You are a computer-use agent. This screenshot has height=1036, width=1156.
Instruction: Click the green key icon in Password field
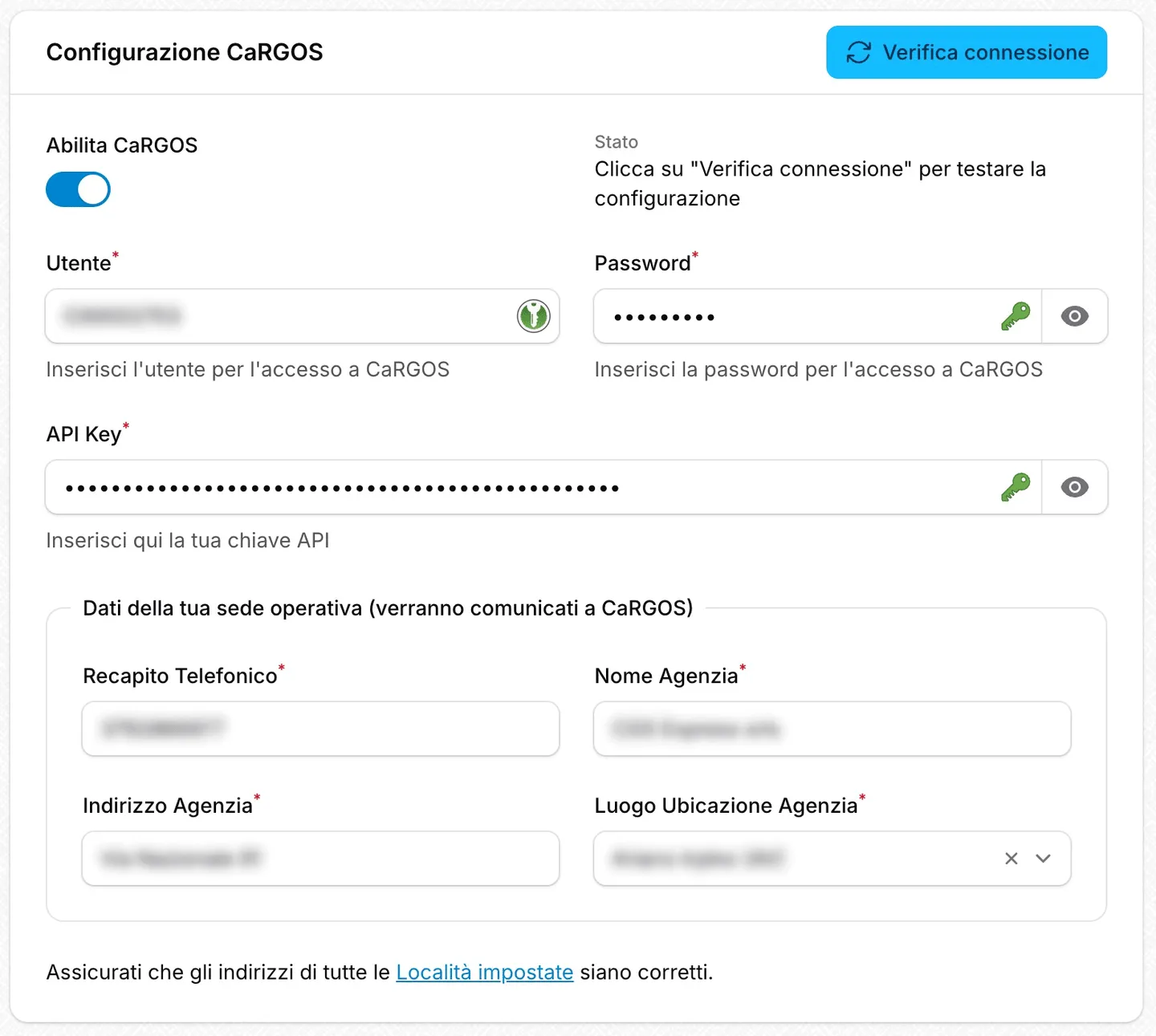tap(1016, 316)
